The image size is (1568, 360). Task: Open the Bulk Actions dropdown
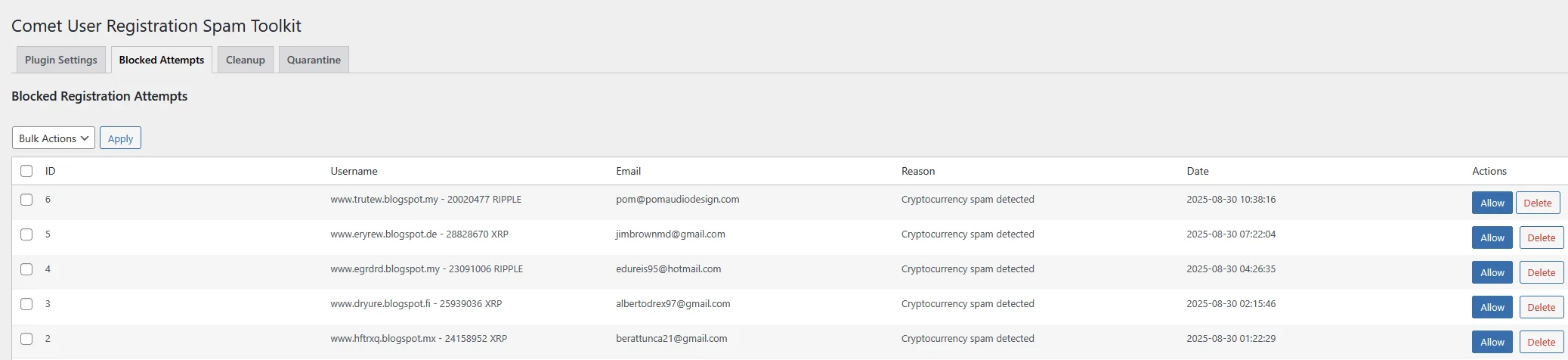[x=54, y=138]
